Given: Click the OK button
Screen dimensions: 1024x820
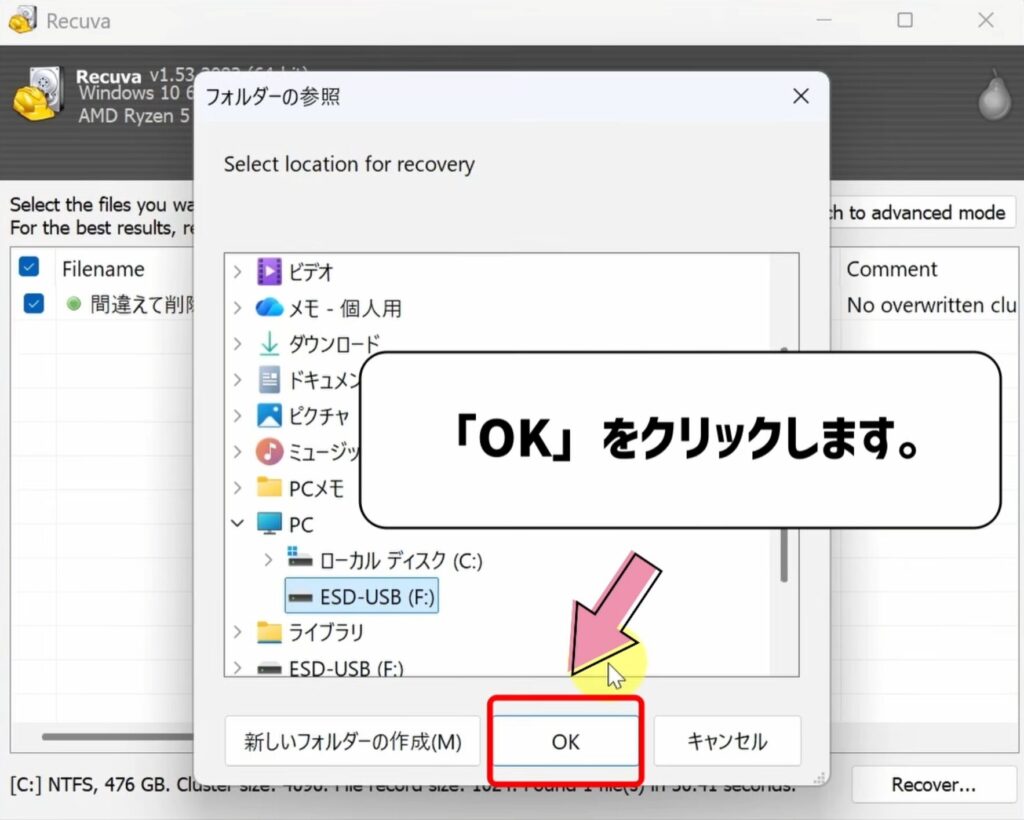Looking at the screenshot, I should point(565,742).
